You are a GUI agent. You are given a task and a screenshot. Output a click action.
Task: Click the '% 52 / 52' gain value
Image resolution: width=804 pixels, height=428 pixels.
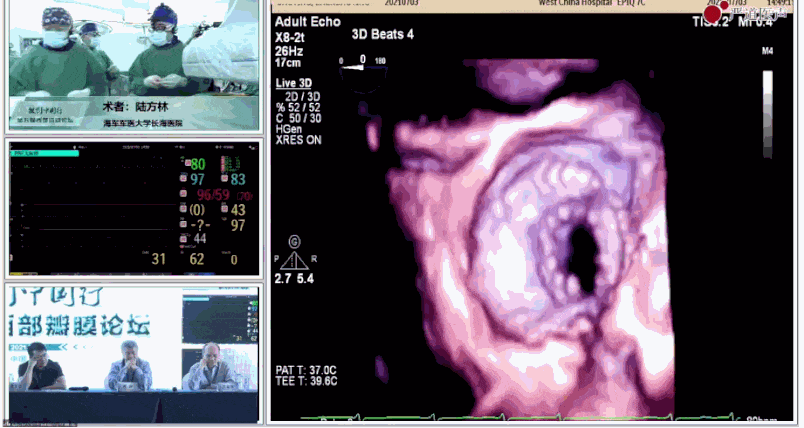tap(298, 108)
